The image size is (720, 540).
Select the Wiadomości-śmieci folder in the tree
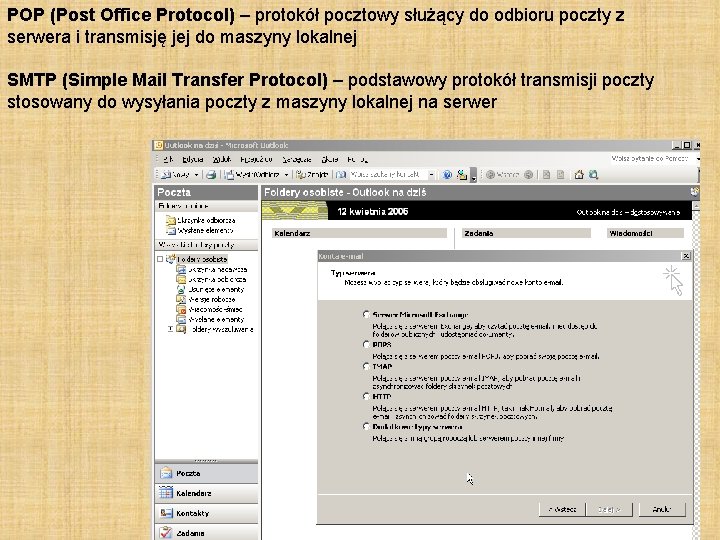coord(209,309)
